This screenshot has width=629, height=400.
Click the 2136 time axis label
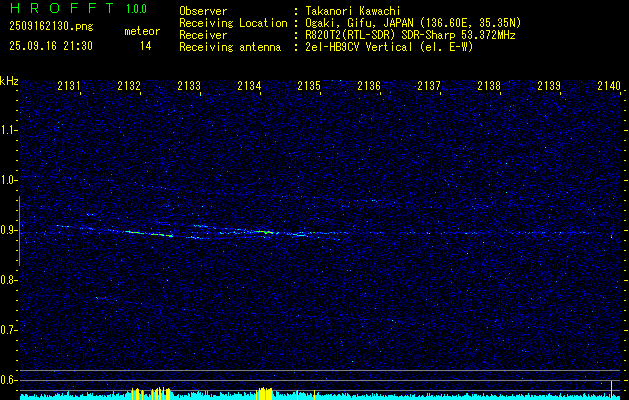click(369, 86)
